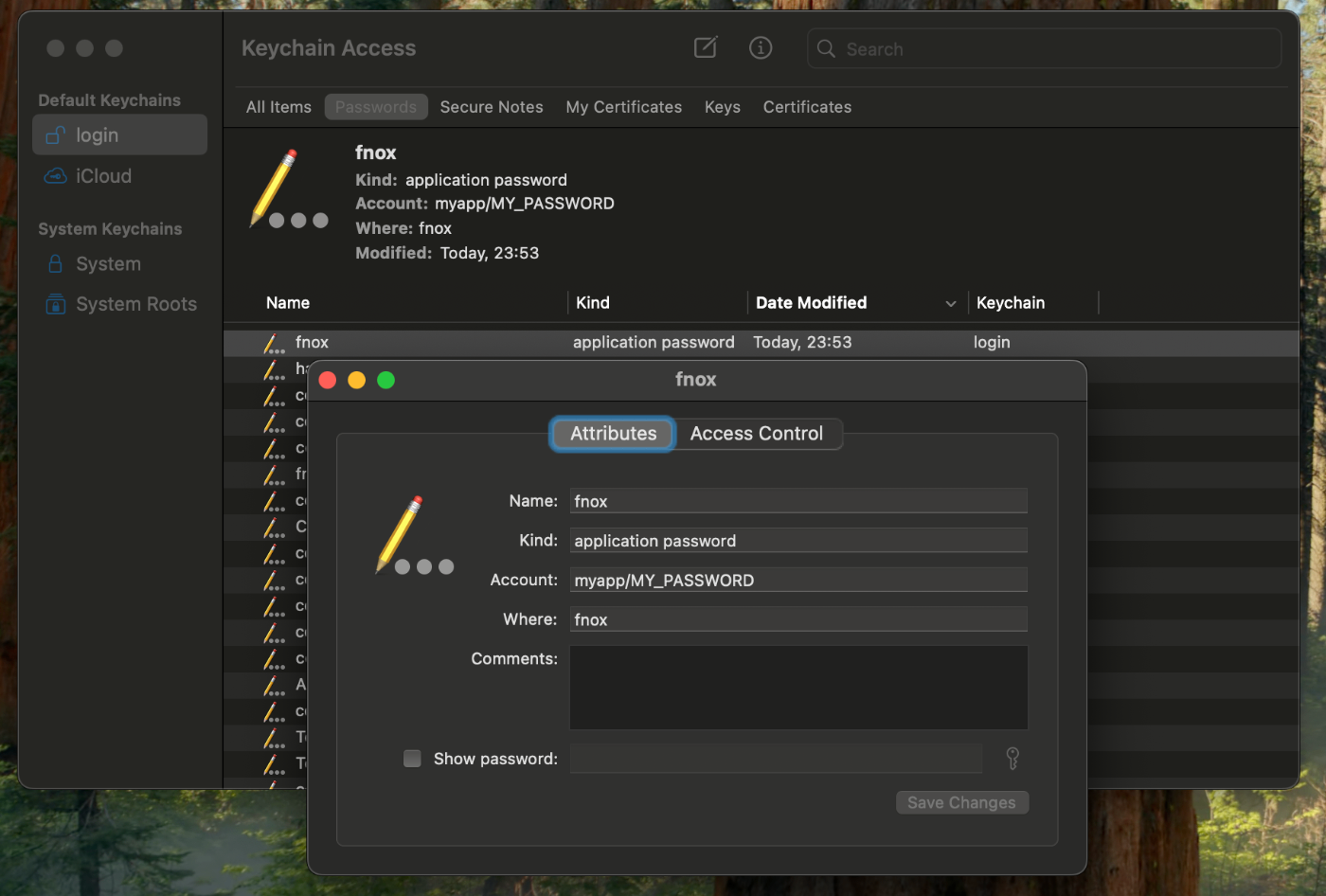1326x896 pixels.
Task: Select the login keychain in the sidebar
Action: pyautogui.click(x=119, y=134)
